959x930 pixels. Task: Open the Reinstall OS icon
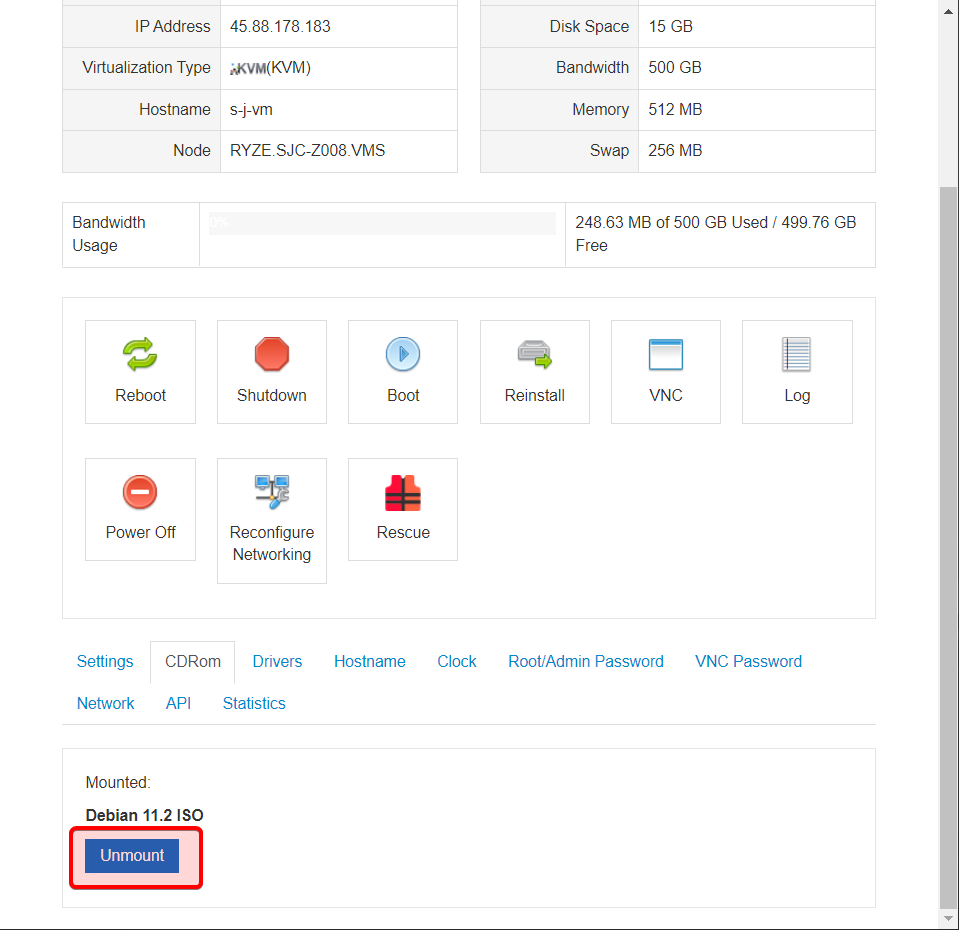pos(534,355)
